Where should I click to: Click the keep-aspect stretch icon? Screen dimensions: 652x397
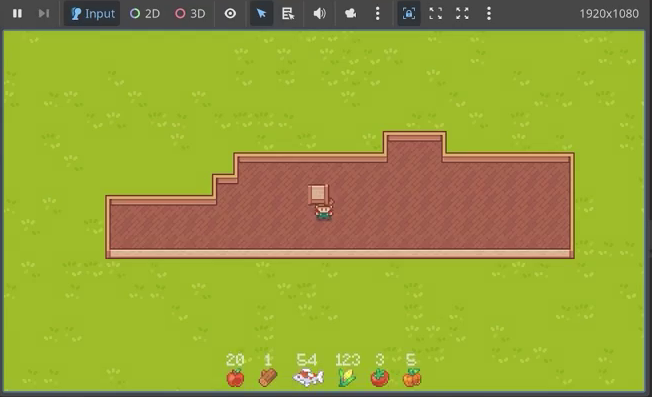435,13
